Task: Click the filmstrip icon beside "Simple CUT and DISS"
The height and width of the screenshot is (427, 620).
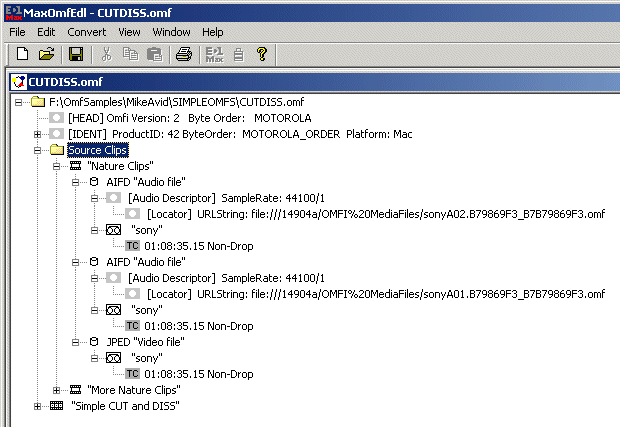Action: (57, 406)
